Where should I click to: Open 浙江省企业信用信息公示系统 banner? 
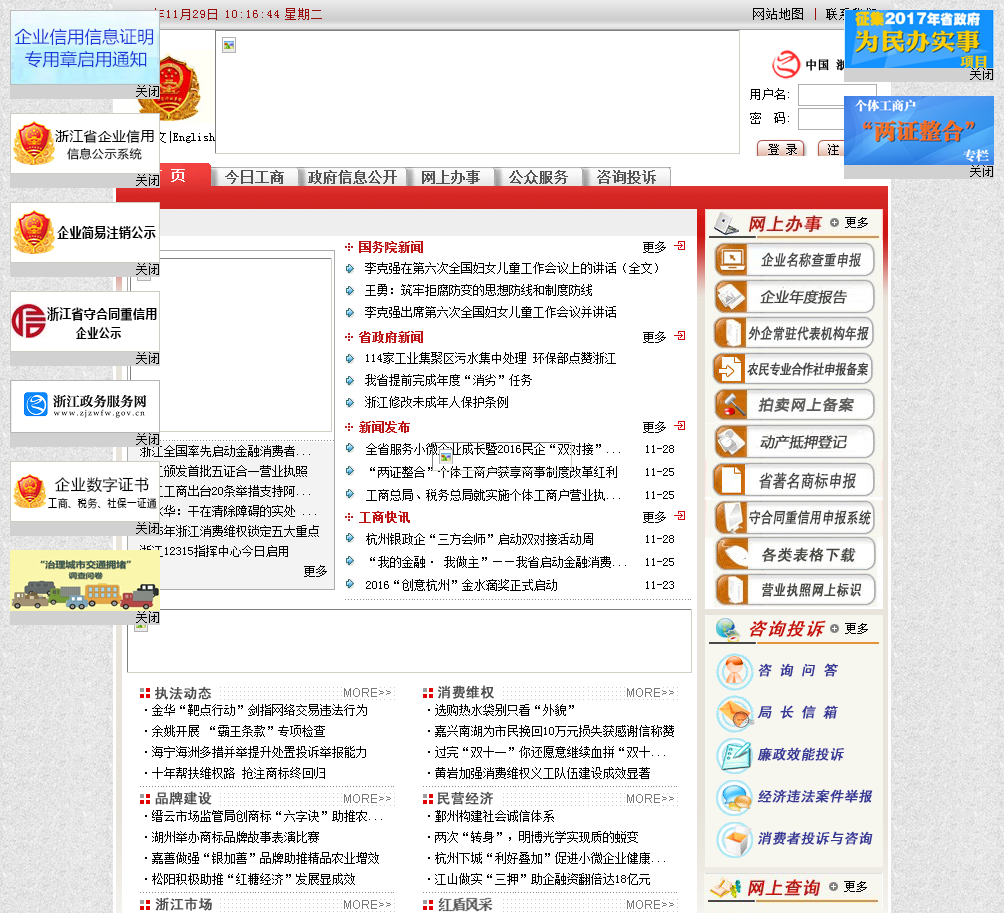click(x=85, y=143)
